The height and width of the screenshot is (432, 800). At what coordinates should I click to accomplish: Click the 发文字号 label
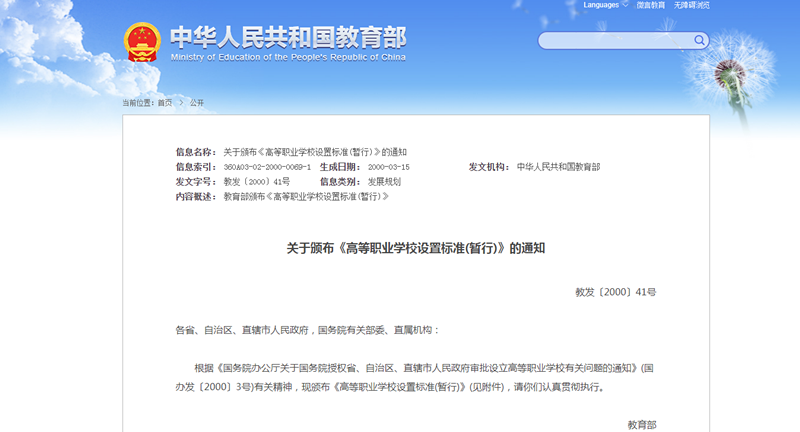tap(196, 182)
